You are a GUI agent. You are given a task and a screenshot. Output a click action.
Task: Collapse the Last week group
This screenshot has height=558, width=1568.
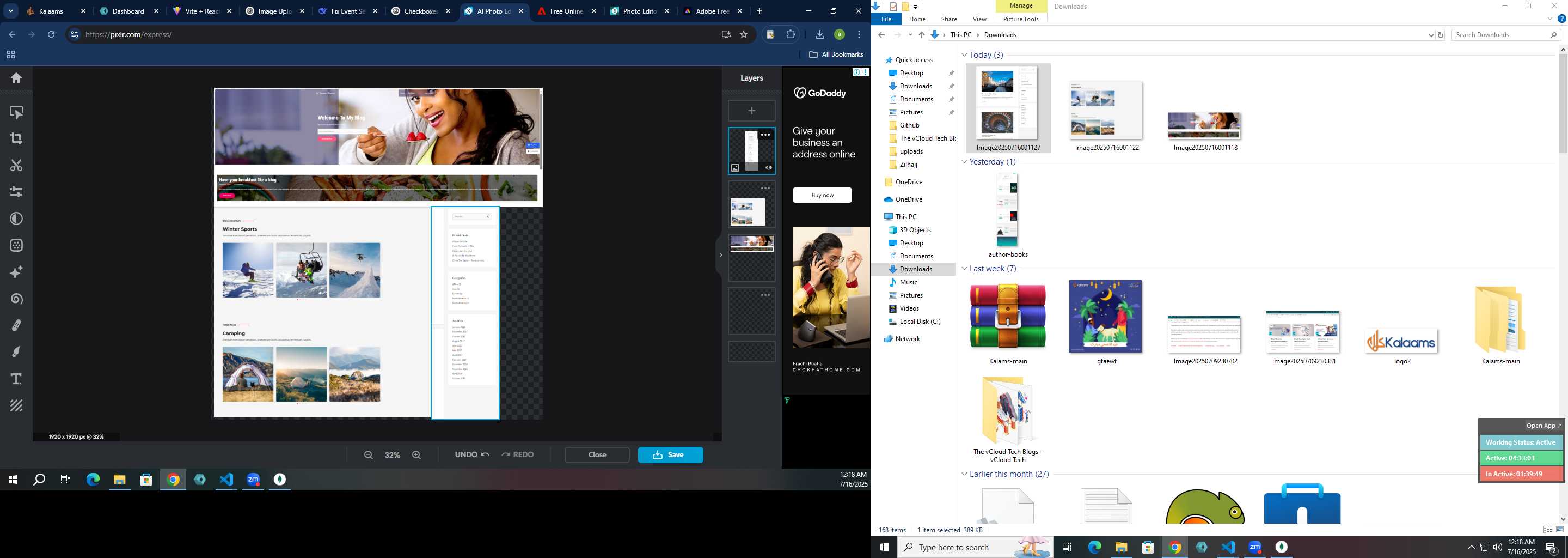(x=964, y=269)
